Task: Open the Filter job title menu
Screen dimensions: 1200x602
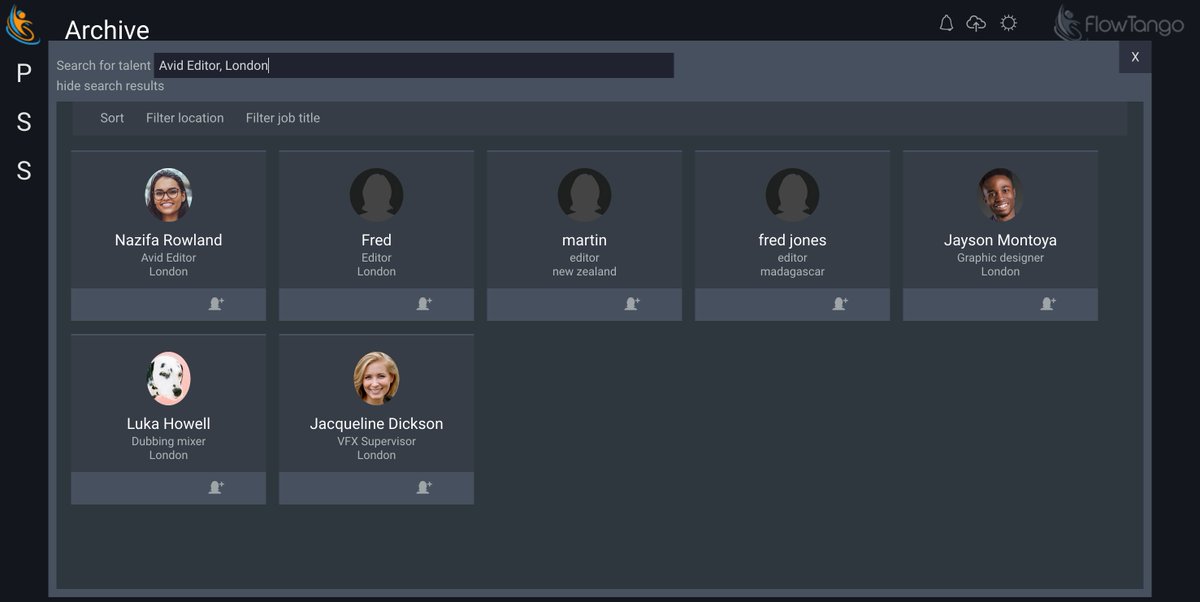Action: point(283,118)
